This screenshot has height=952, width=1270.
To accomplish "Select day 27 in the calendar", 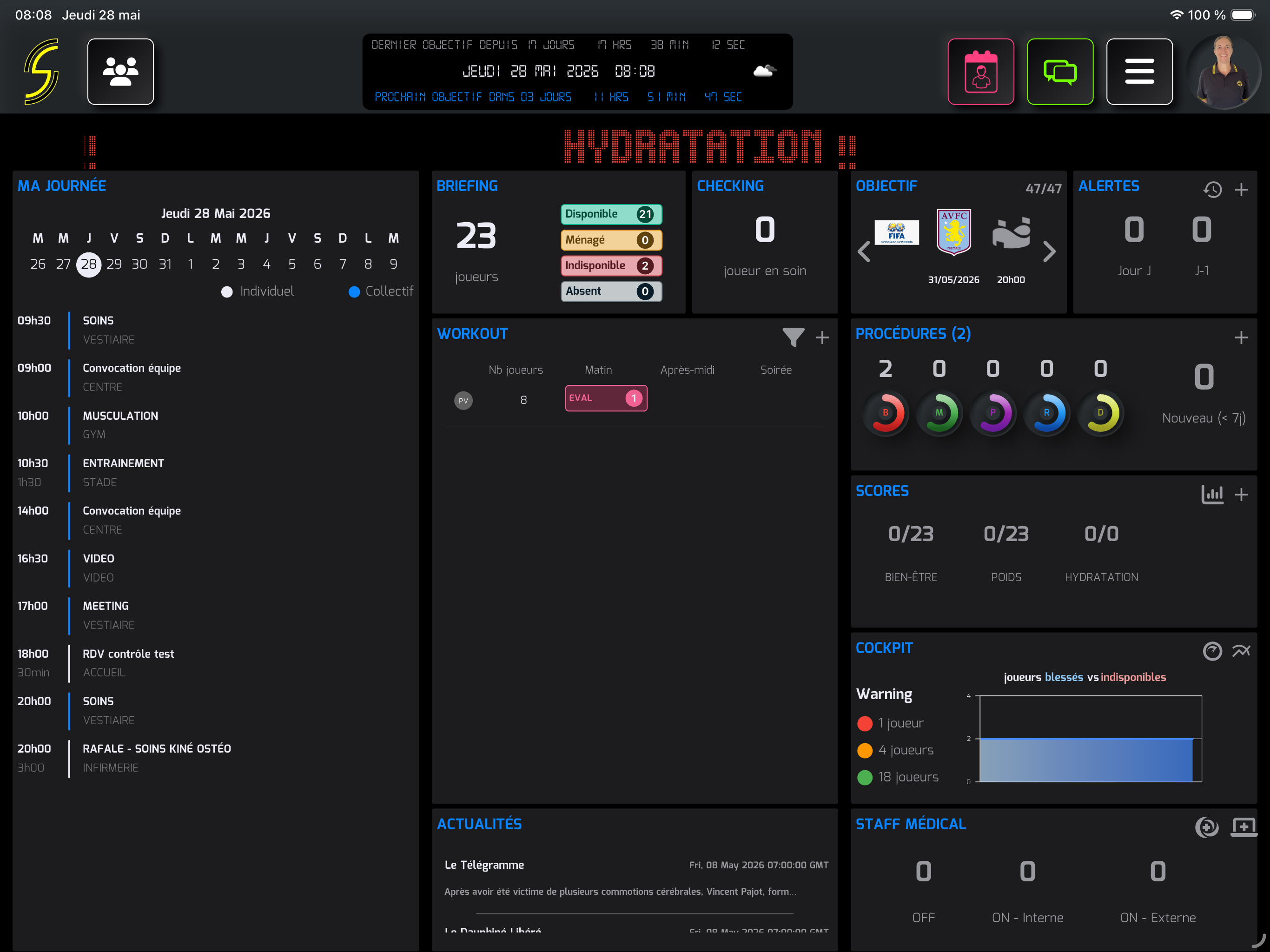I will coord(63,264).
